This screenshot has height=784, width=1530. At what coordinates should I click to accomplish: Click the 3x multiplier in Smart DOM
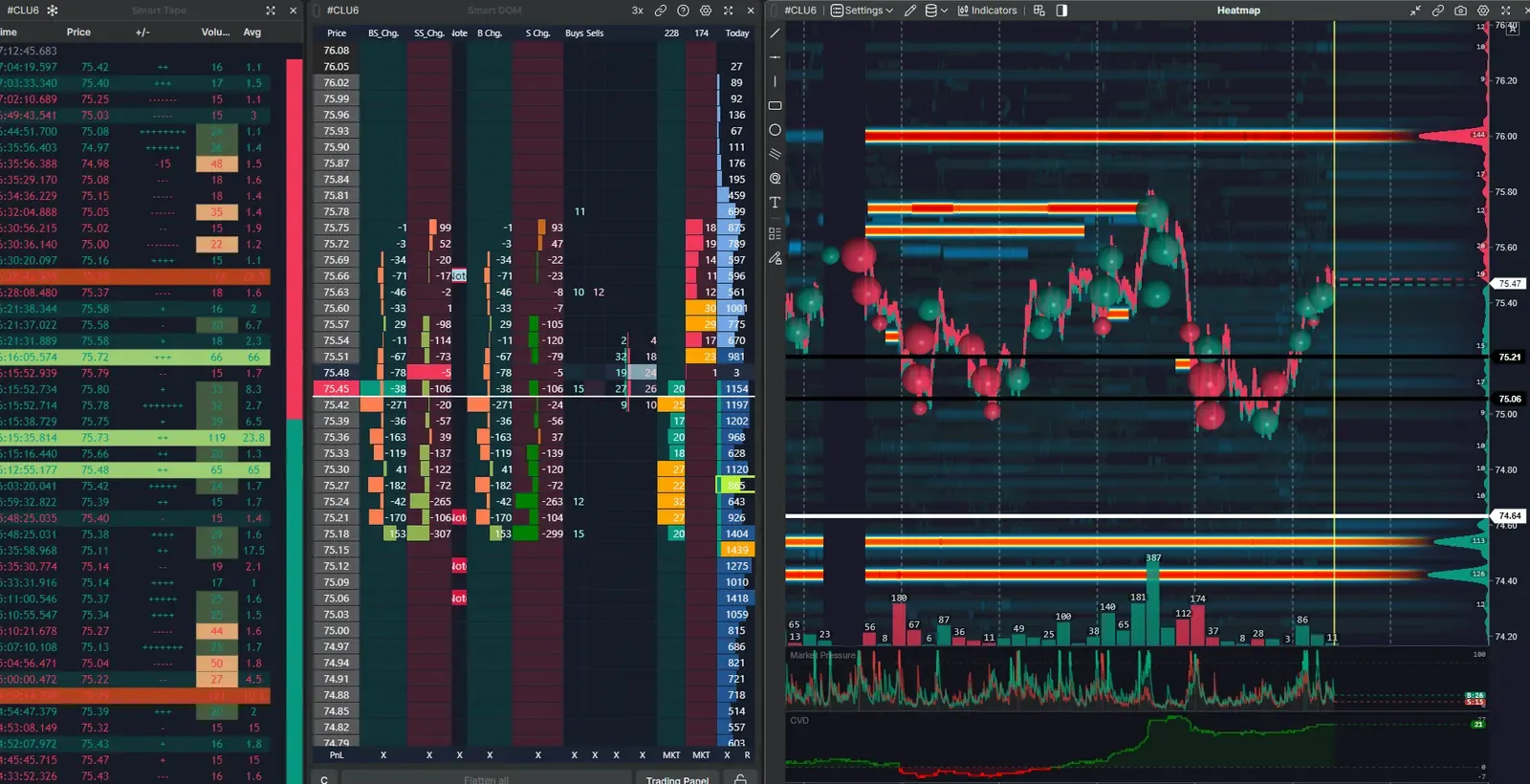637,11
